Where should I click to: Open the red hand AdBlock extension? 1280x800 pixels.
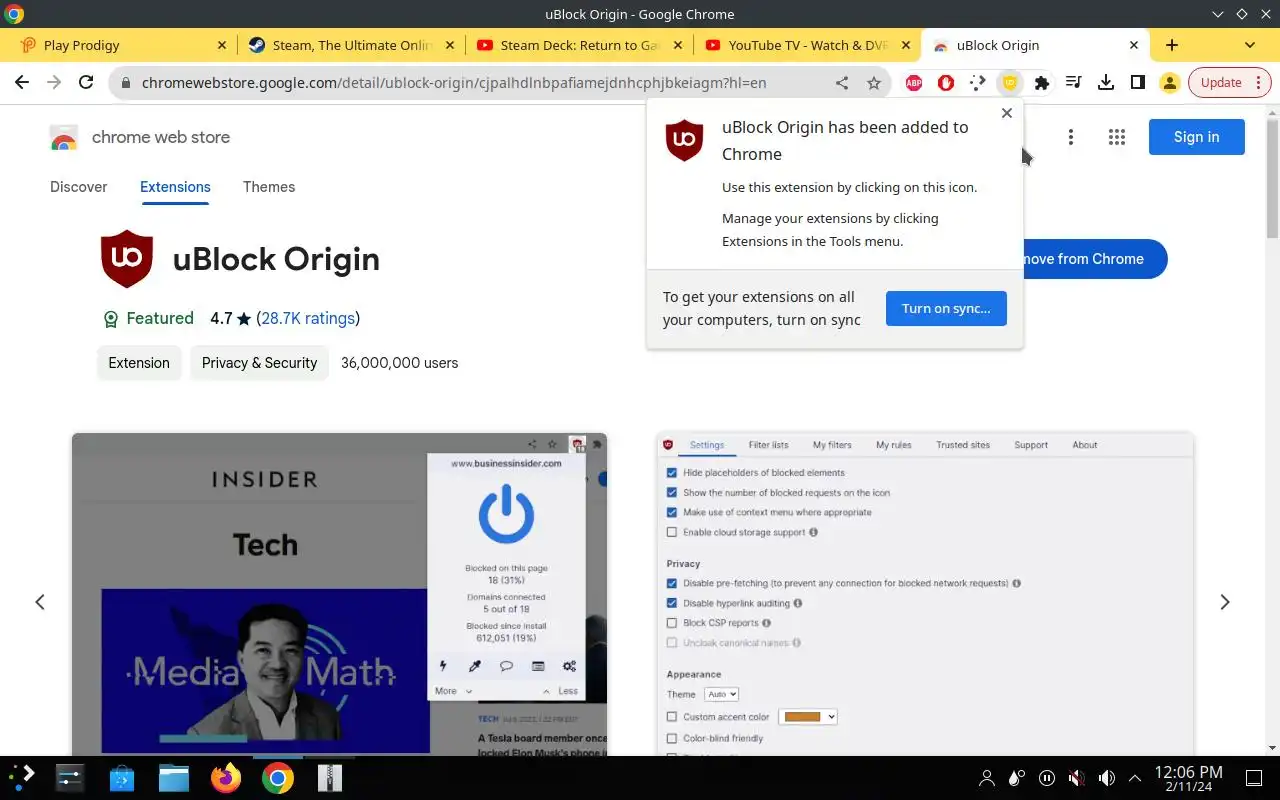[946, 83]
